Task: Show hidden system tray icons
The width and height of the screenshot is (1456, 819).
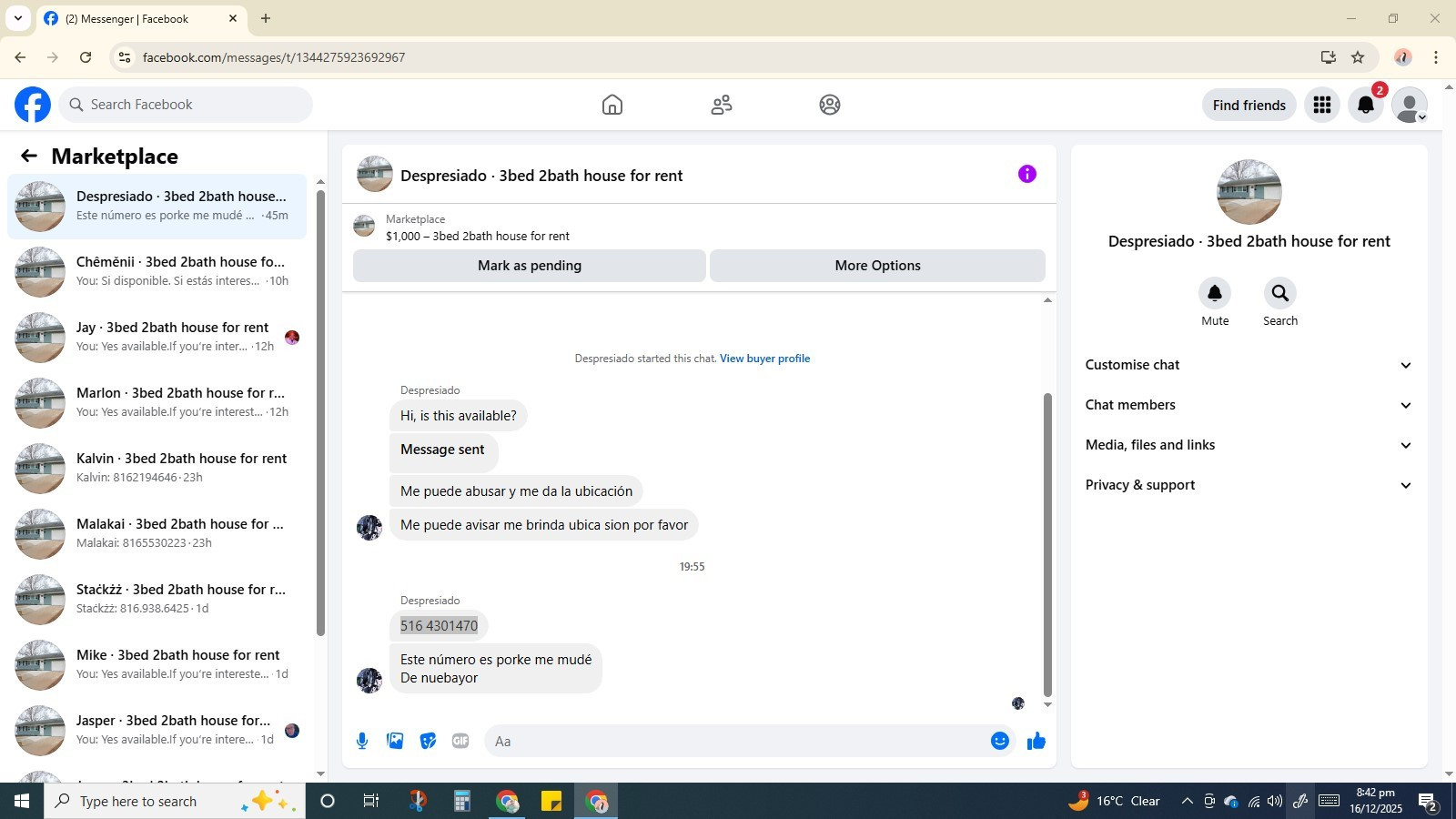Action: click(x=1187, y=801)
